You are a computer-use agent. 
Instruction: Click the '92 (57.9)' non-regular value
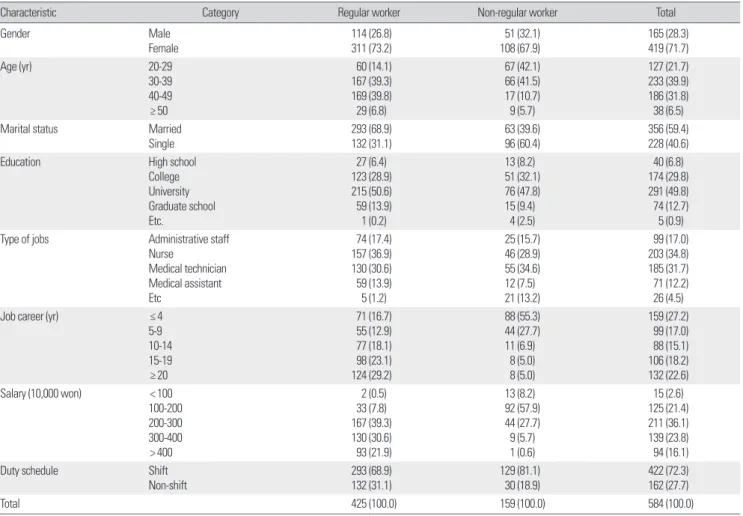click(x=522, y=408)
